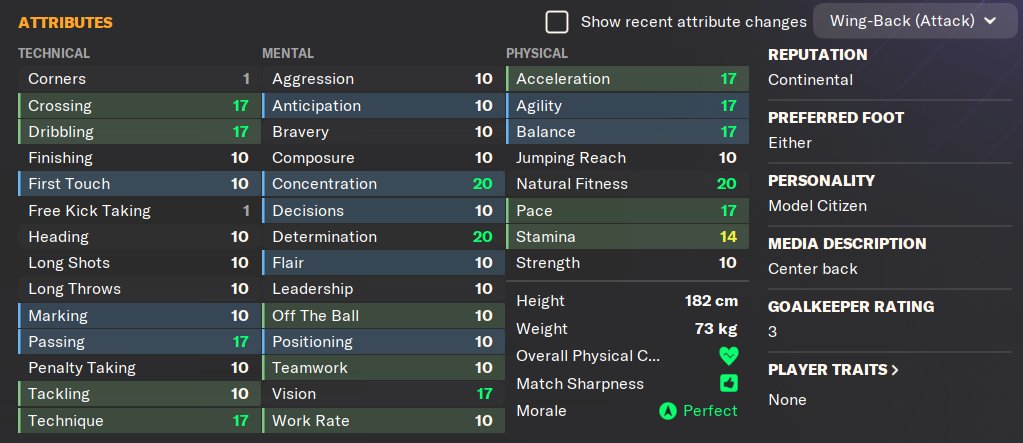Click the Model Citizen personality text
The image size is (1023, 443).
click(817, 206)
